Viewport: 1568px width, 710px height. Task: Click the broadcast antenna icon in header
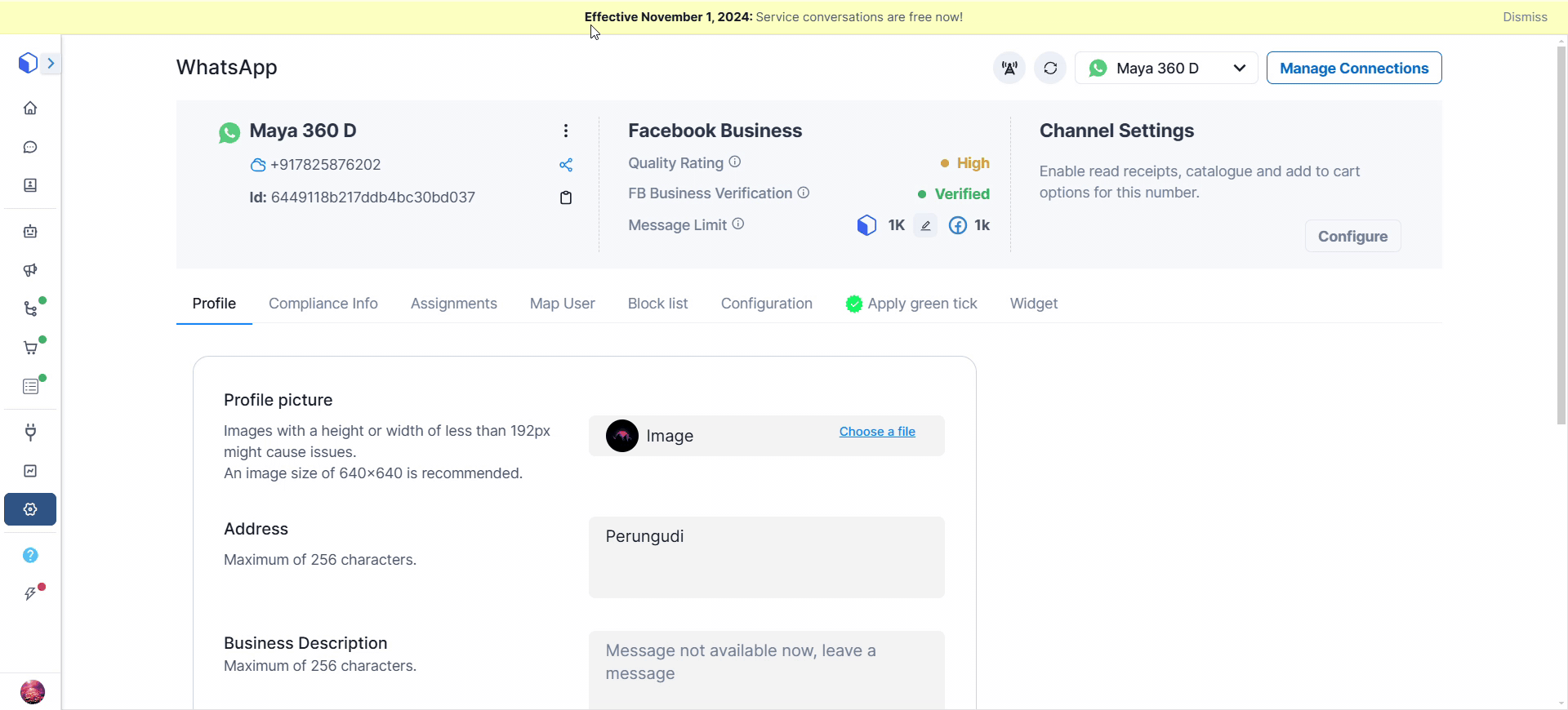[x=1009, y=68]
